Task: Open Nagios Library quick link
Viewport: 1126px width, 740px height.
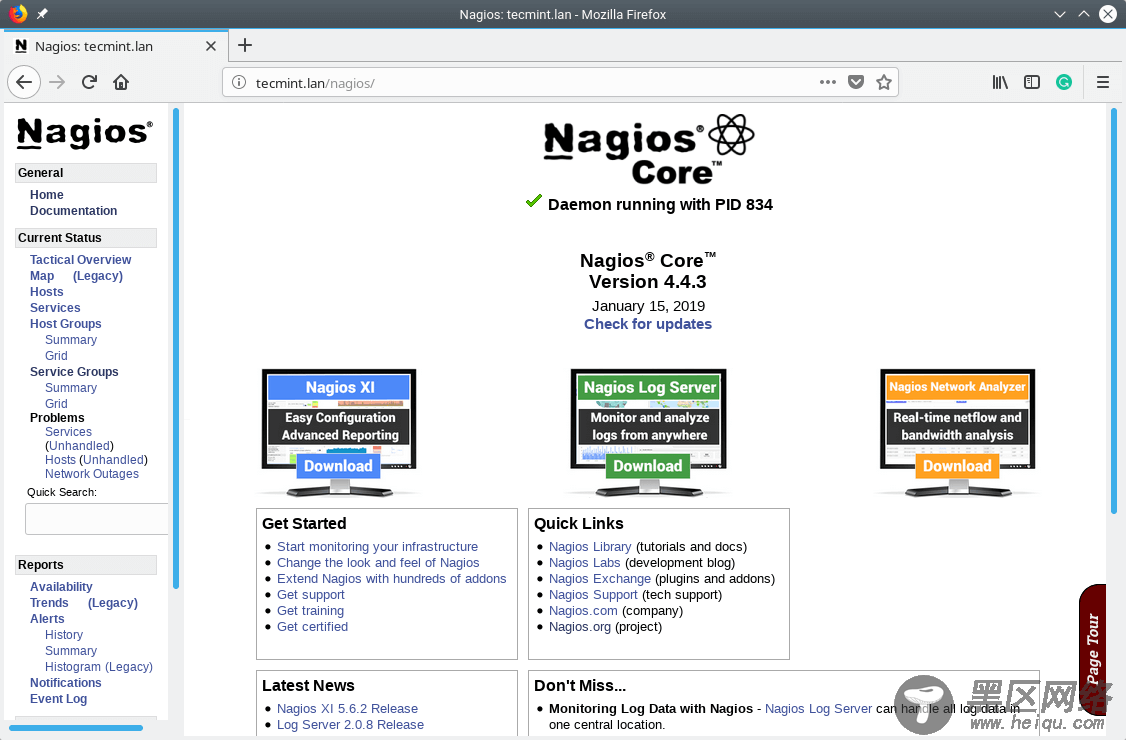Action: coord(590,547)
